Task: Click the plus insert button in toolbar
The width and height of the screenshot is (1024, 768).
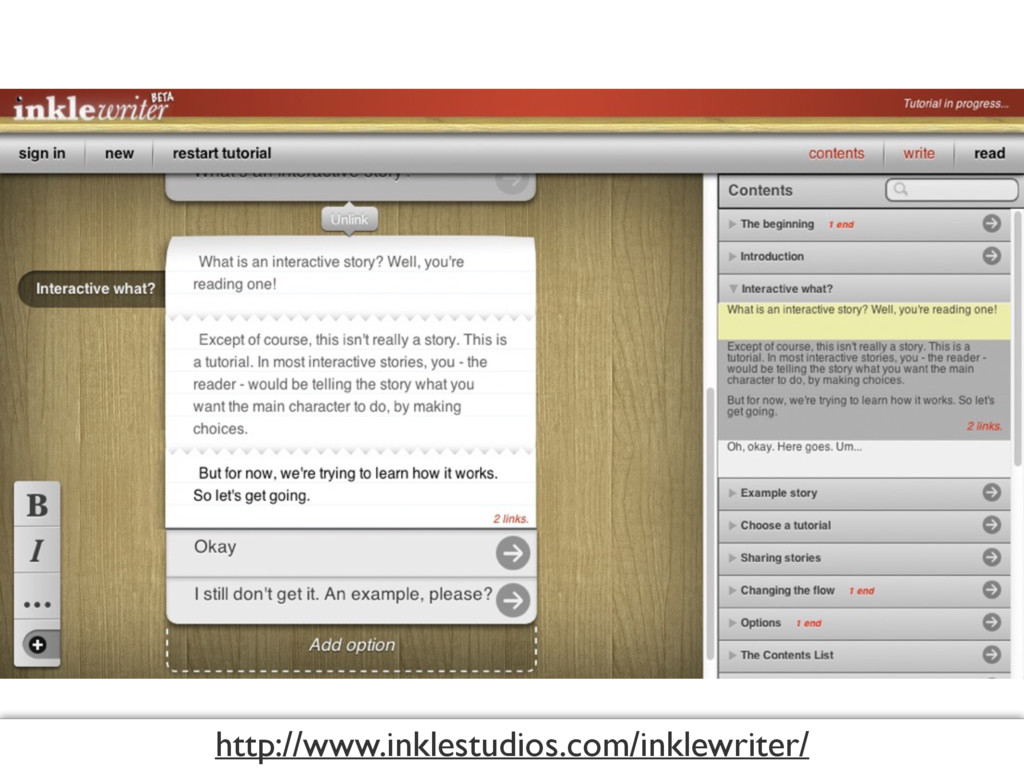Action: (38, 645)
